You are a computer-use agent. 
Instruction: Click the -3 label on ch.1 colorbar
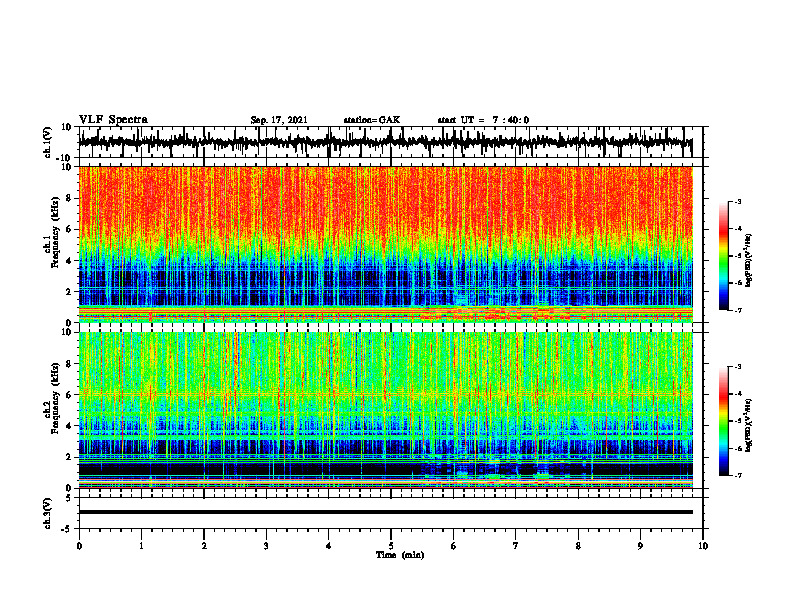point(738,201)
